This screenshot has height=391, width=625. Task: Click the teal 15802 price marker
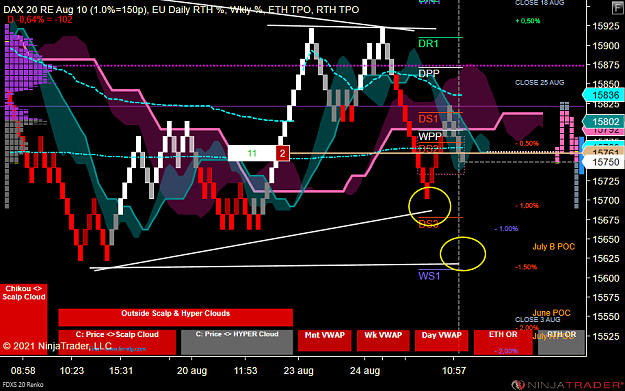pyautogui.click(x=603, y=121)
